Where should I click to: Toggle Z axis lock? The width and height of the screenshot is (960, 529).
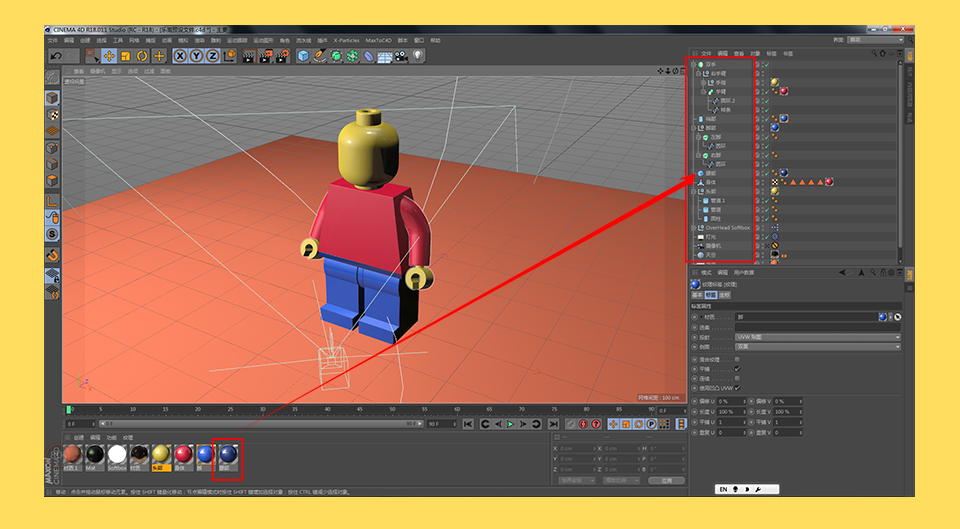click(212, 56)
